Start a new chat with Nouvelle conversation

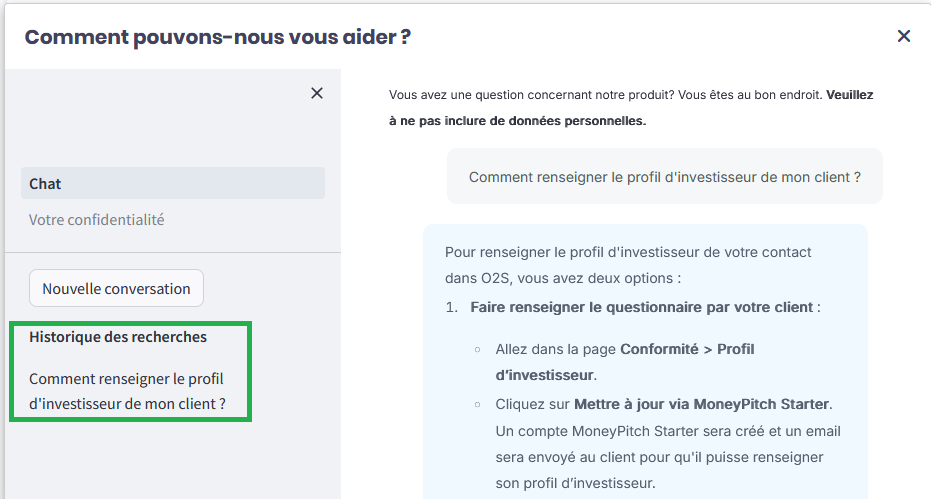116,288
